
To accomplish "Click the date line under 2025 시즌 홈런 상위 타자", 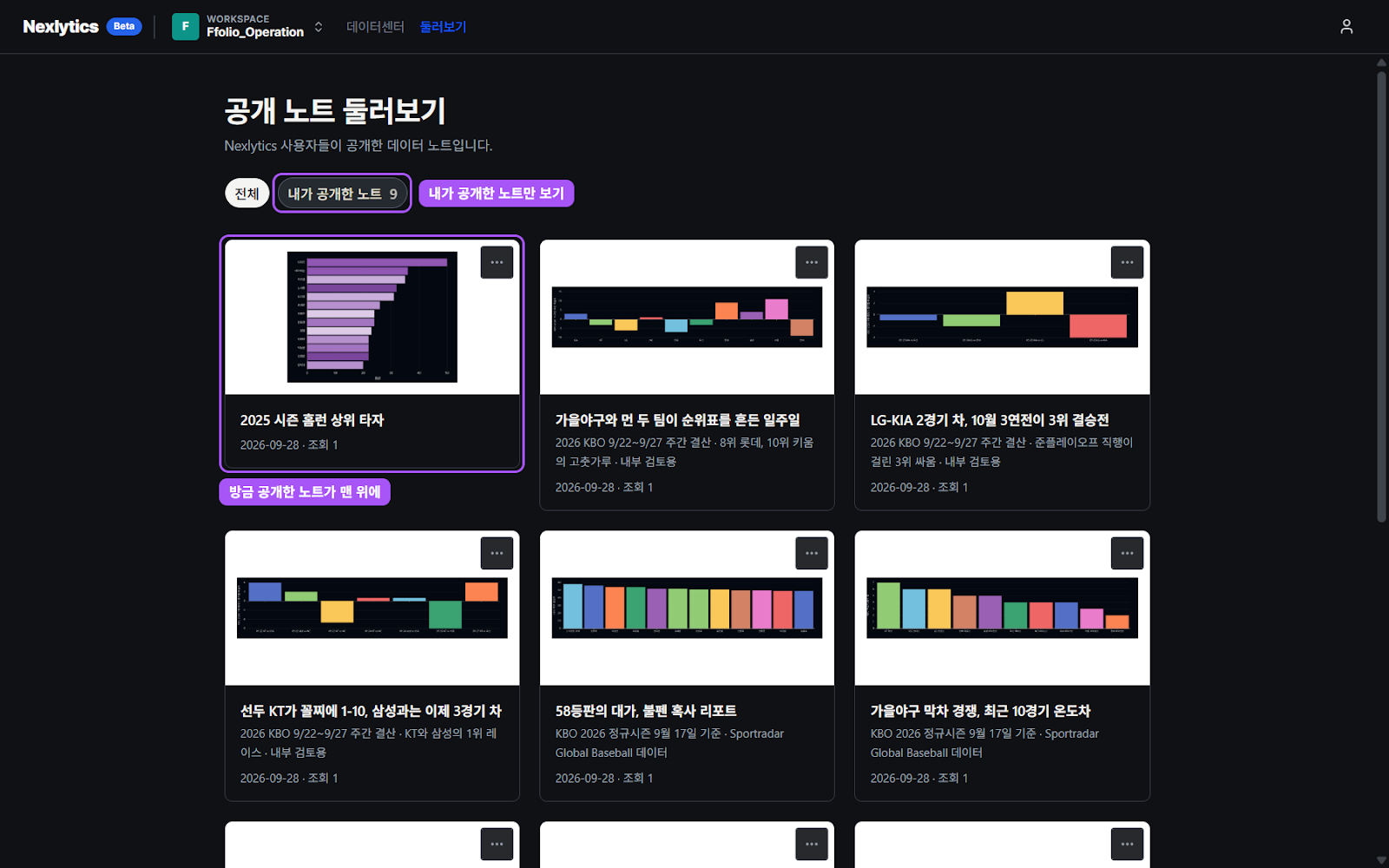I will (289, 444).
